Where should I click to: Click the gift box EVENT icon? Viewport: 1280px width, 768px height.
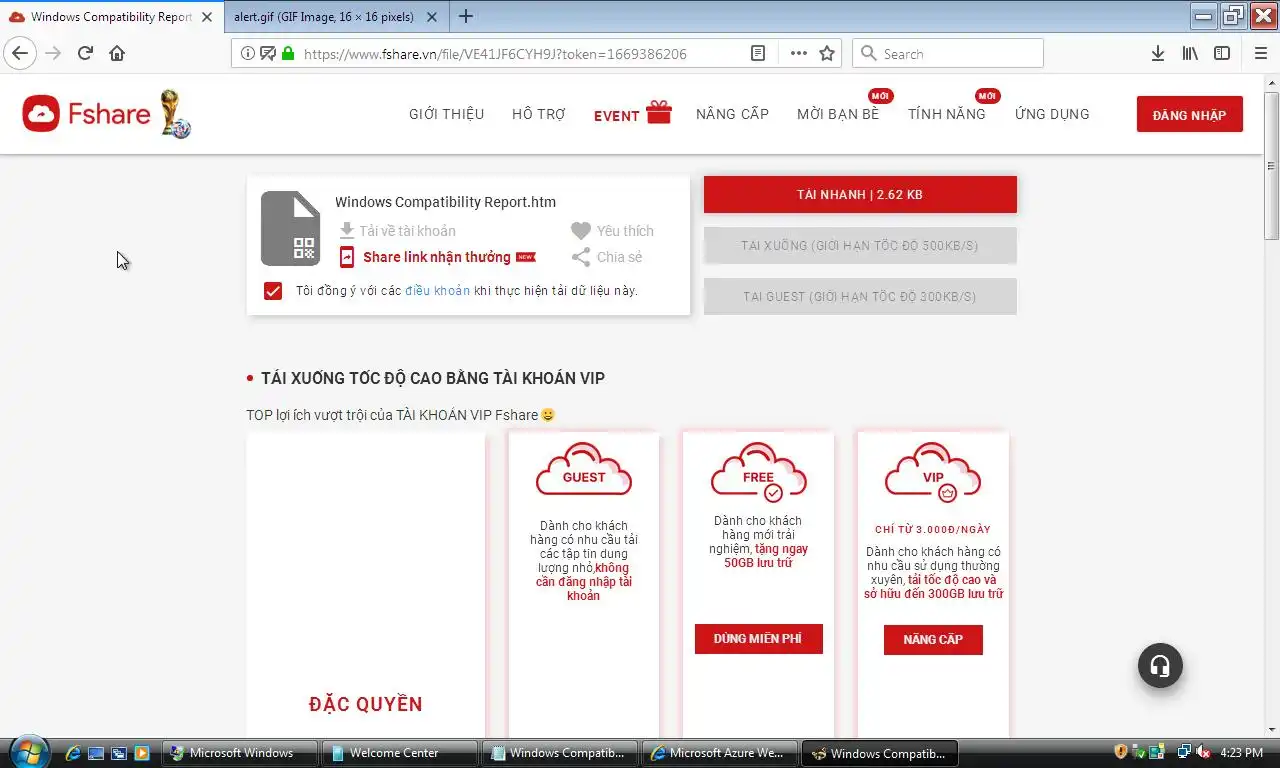point(659,112)
